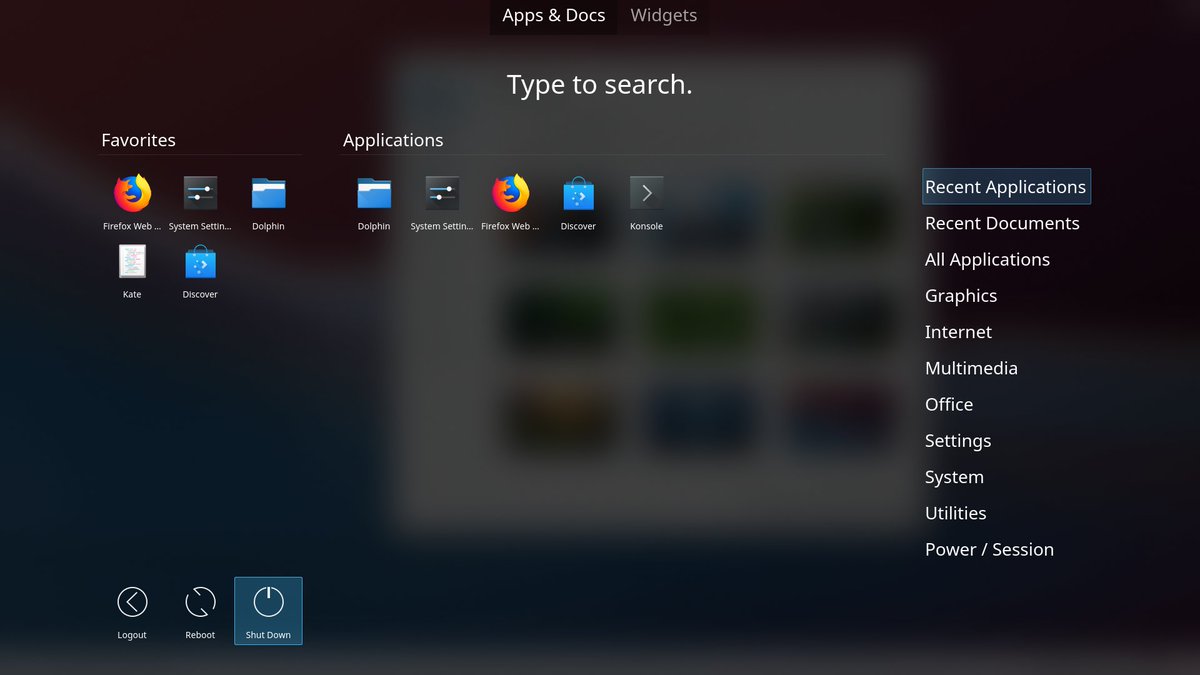Open Firefox Web Browser from Favorites
Image resolution: width=1200 pixels, height=675 pixels.
pyautogui.click(x=131, y=197)
